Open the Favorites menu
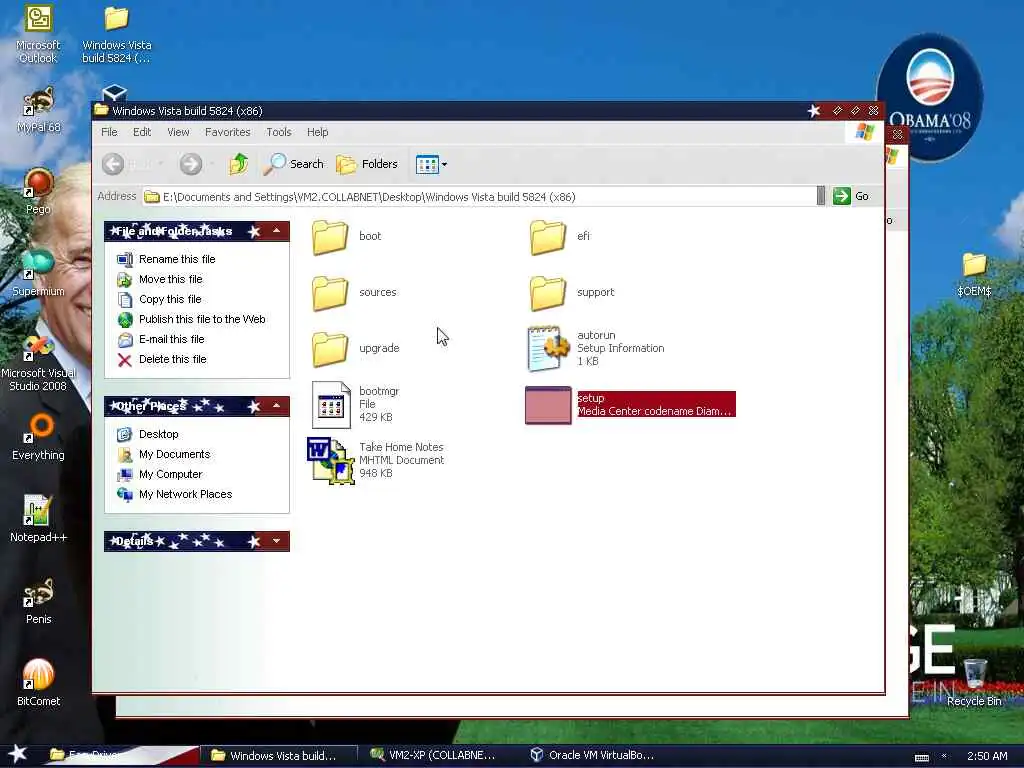Screen dimensions: 1024x768 coord(227,132)
